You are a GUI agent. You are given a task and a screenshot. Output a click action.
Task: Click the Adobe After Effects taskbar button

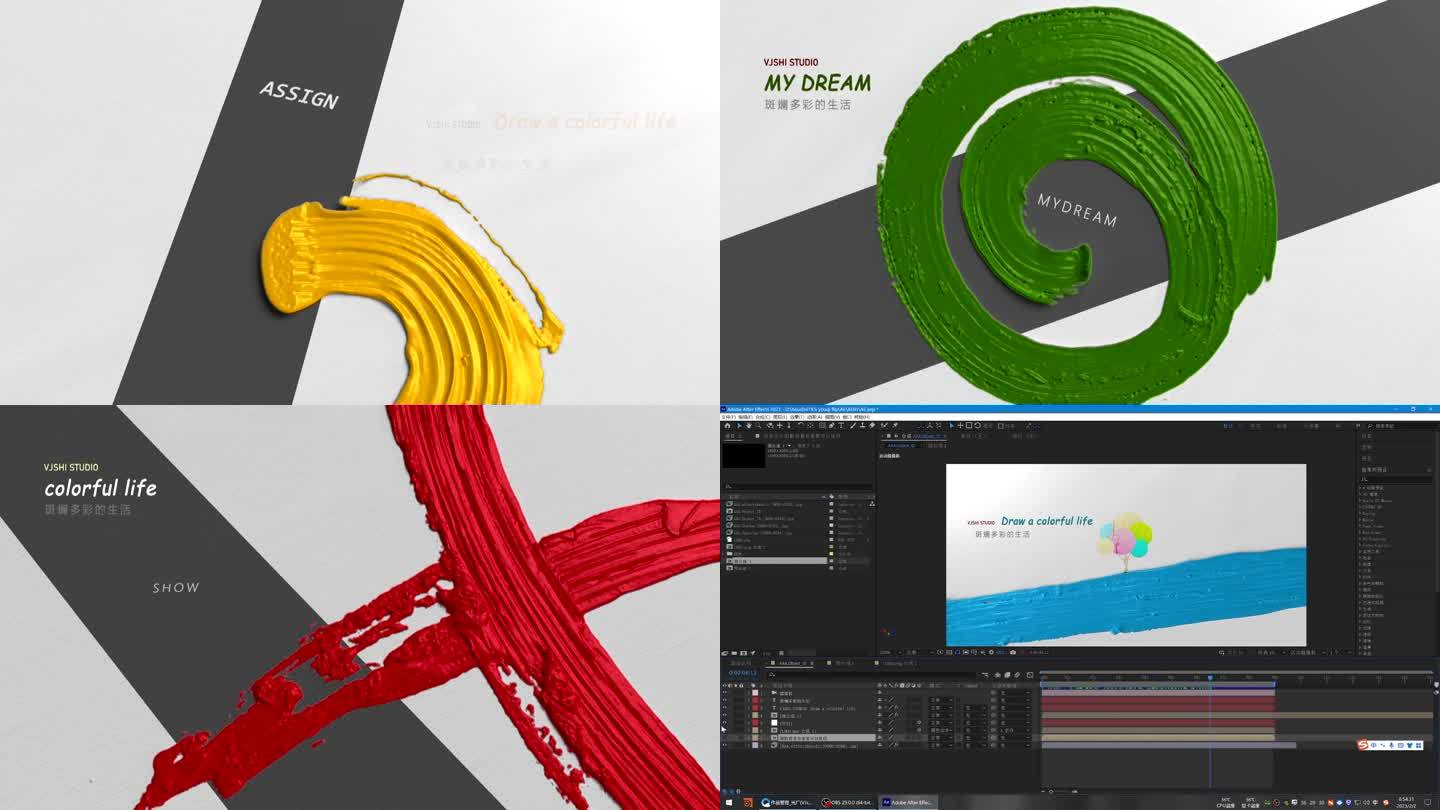908,802
